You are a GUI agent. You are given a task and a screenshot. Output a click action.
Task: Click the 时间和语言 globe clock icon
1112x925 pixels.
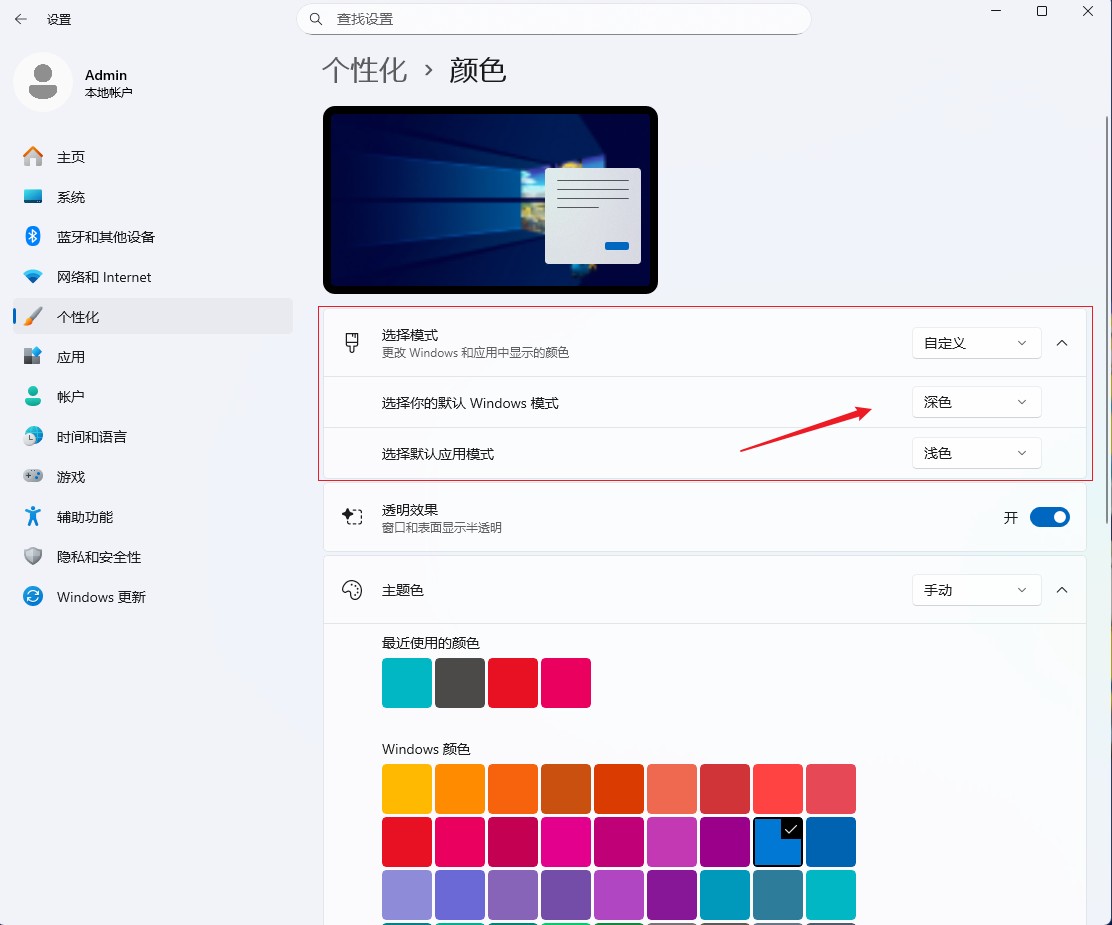tap(33, 436)
